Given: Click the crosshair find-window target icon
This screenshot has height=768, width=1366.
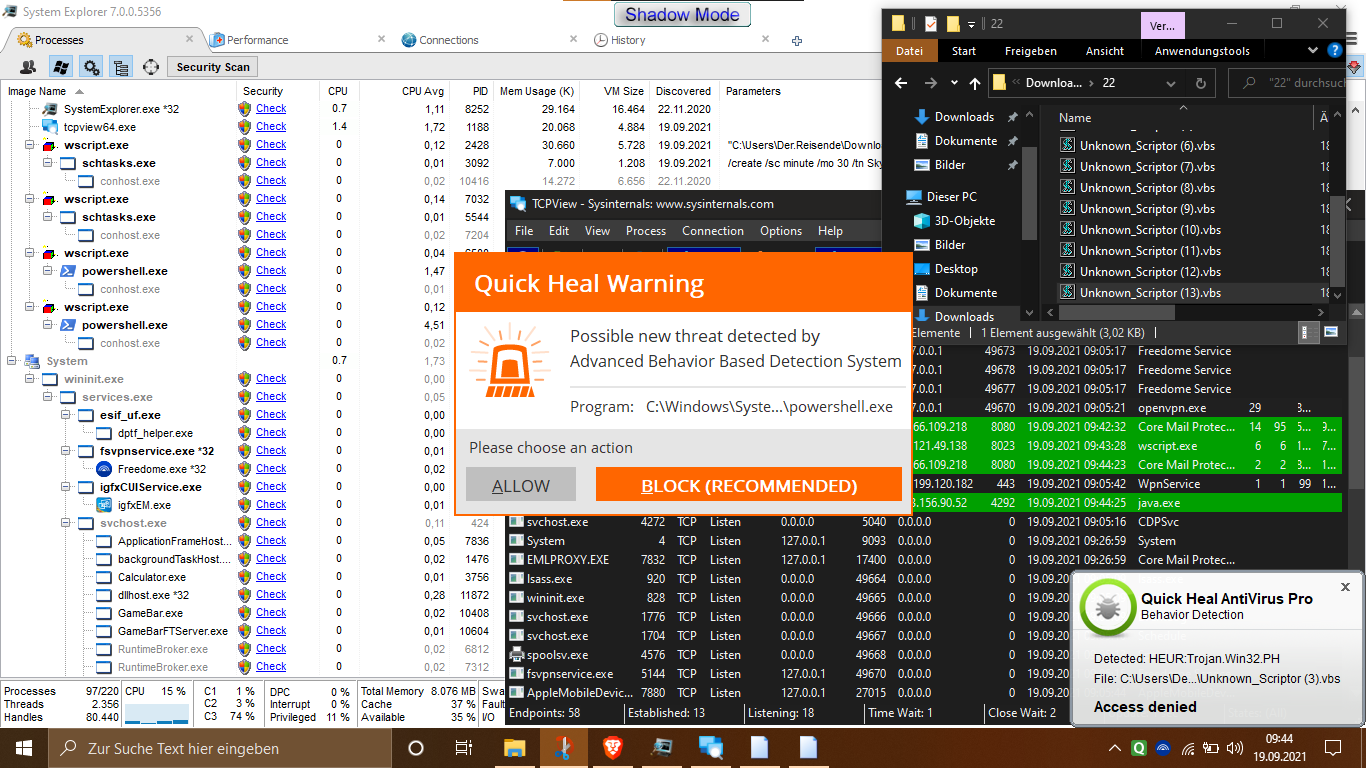Looking at the screenshot, I should point(151,67).
